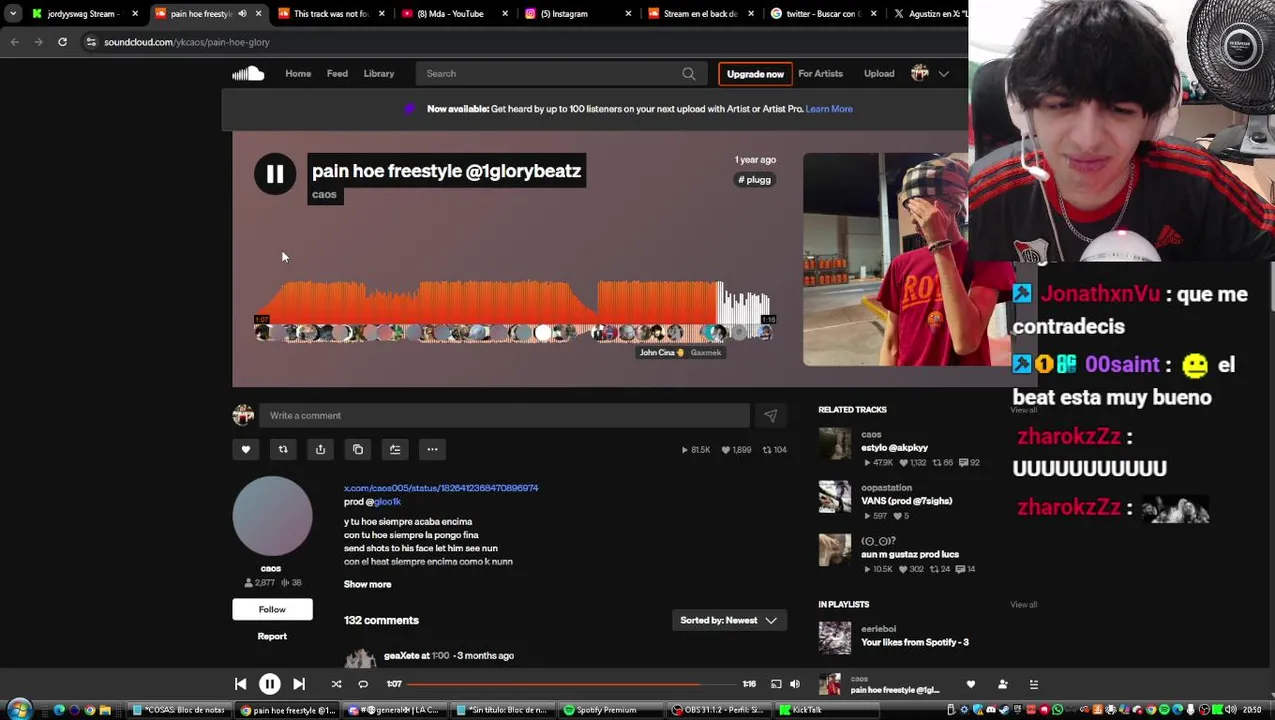
Task: Open playlist Your likes from Spotify - 3
Action: [x=915, y=642]
